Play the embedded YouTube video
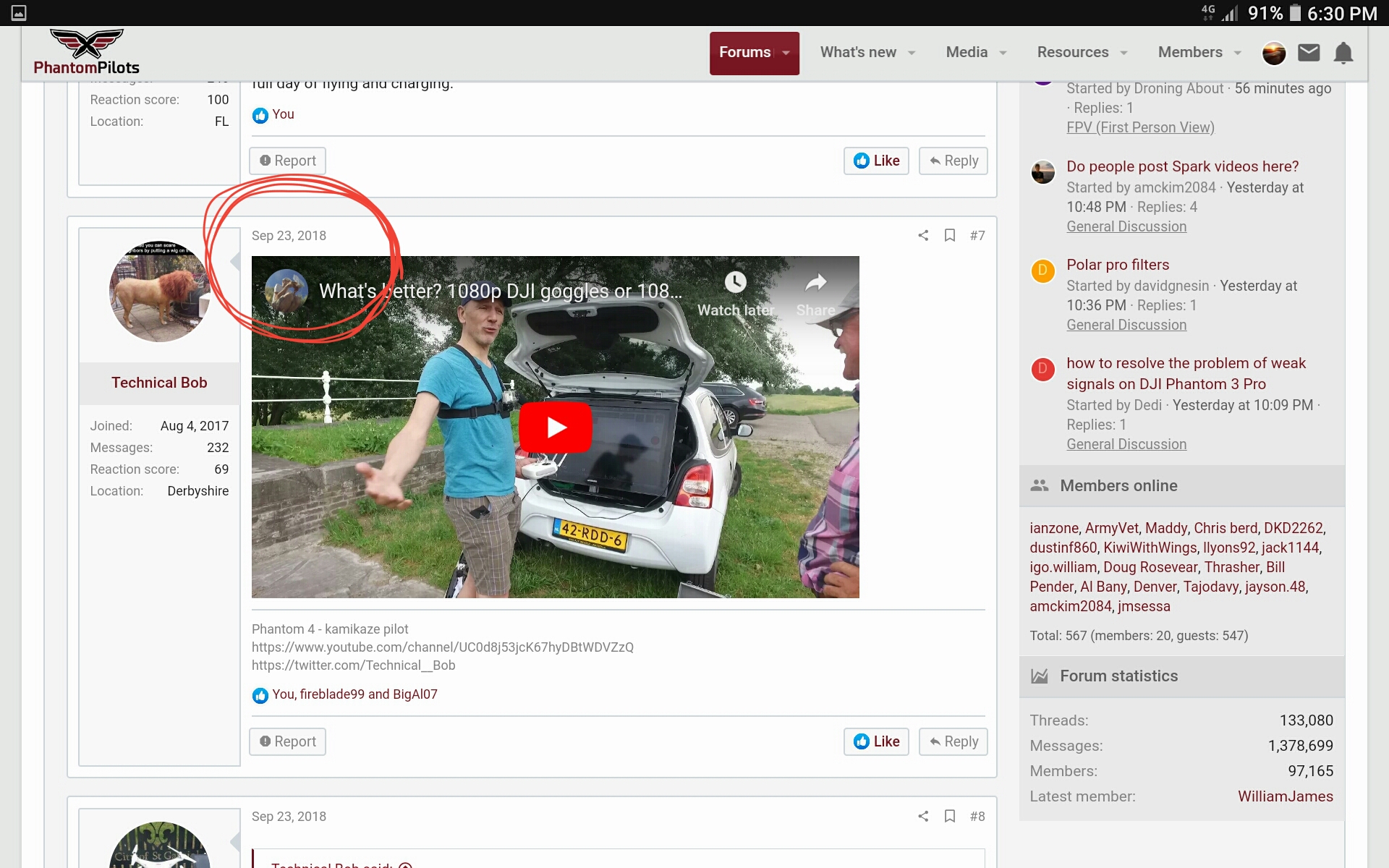 [x=556, y=427]
